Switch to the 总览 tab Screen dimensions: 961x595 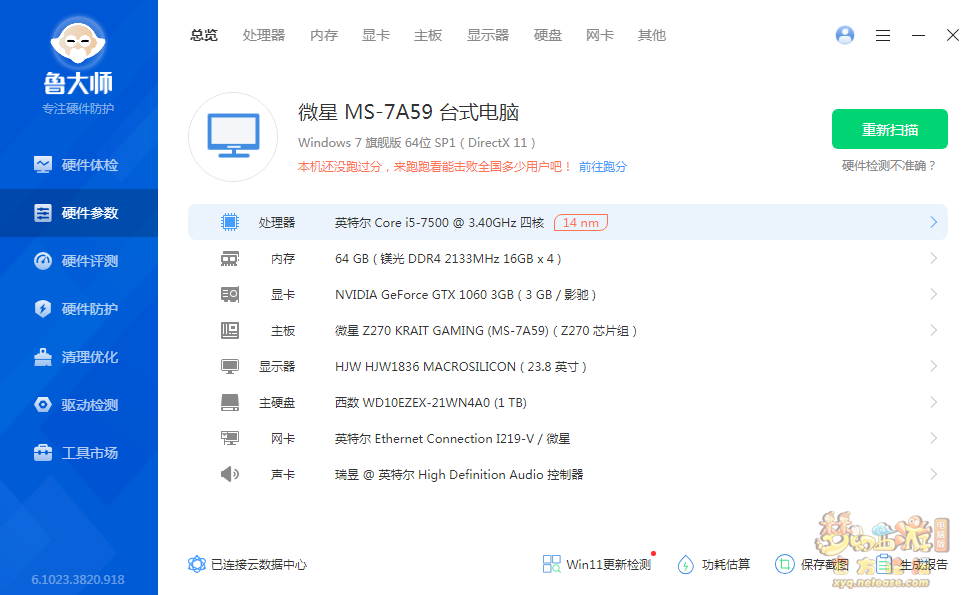coord(204,36)
